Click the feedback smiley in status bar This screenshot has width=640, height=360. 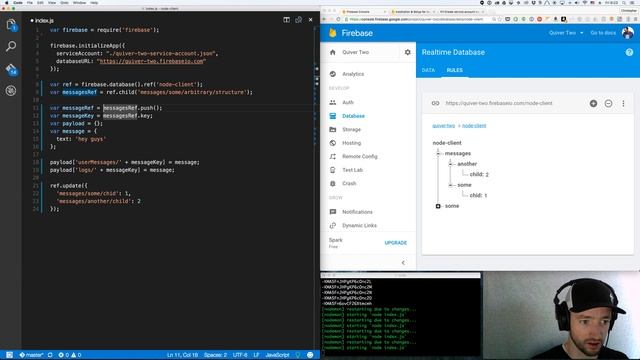pyautogui.click(x=310, y=355)
